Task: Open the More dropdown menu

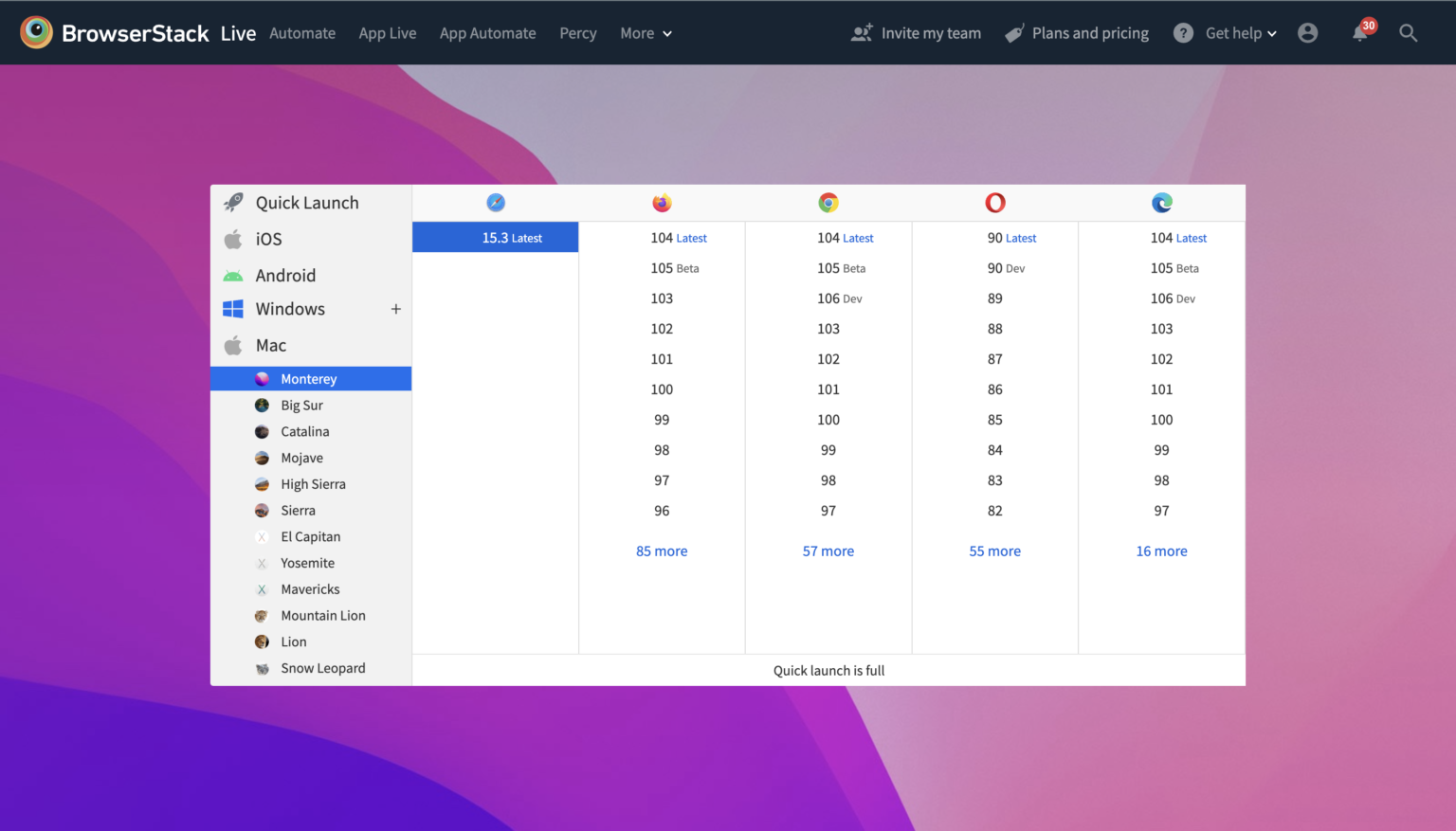Action: click(646, 33)
